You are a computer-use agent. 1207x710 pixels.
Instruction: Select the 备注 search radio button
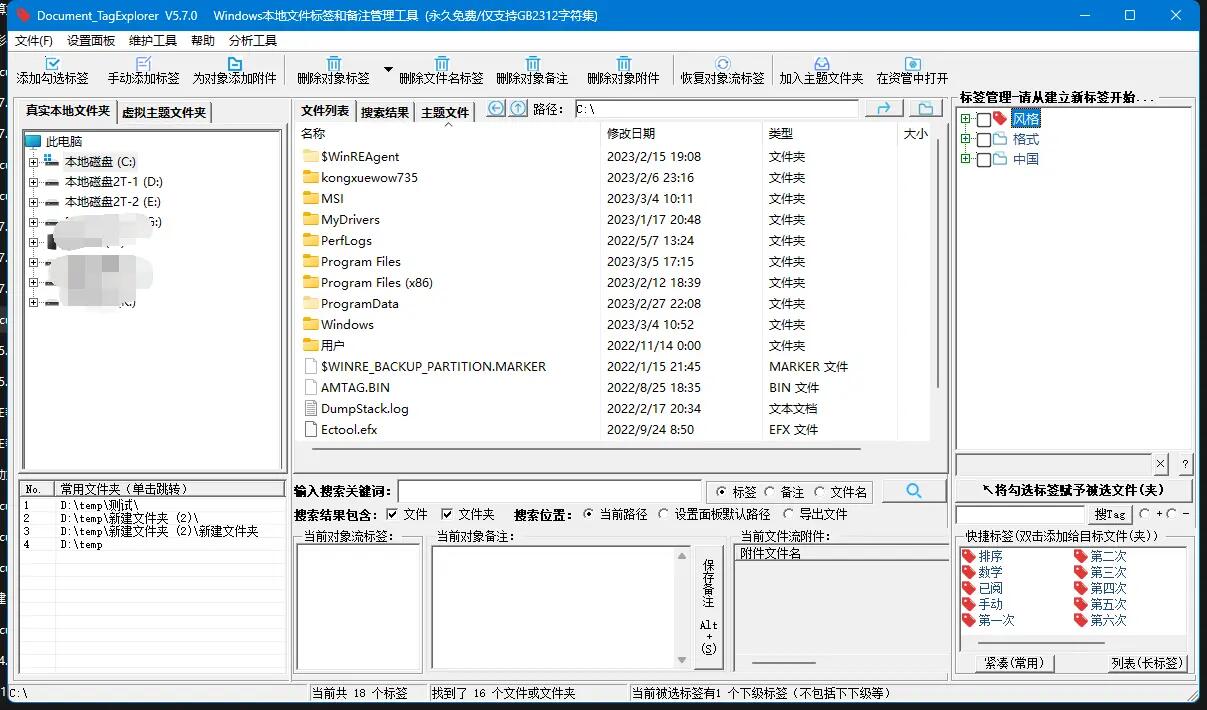click(x=769, y=492)
